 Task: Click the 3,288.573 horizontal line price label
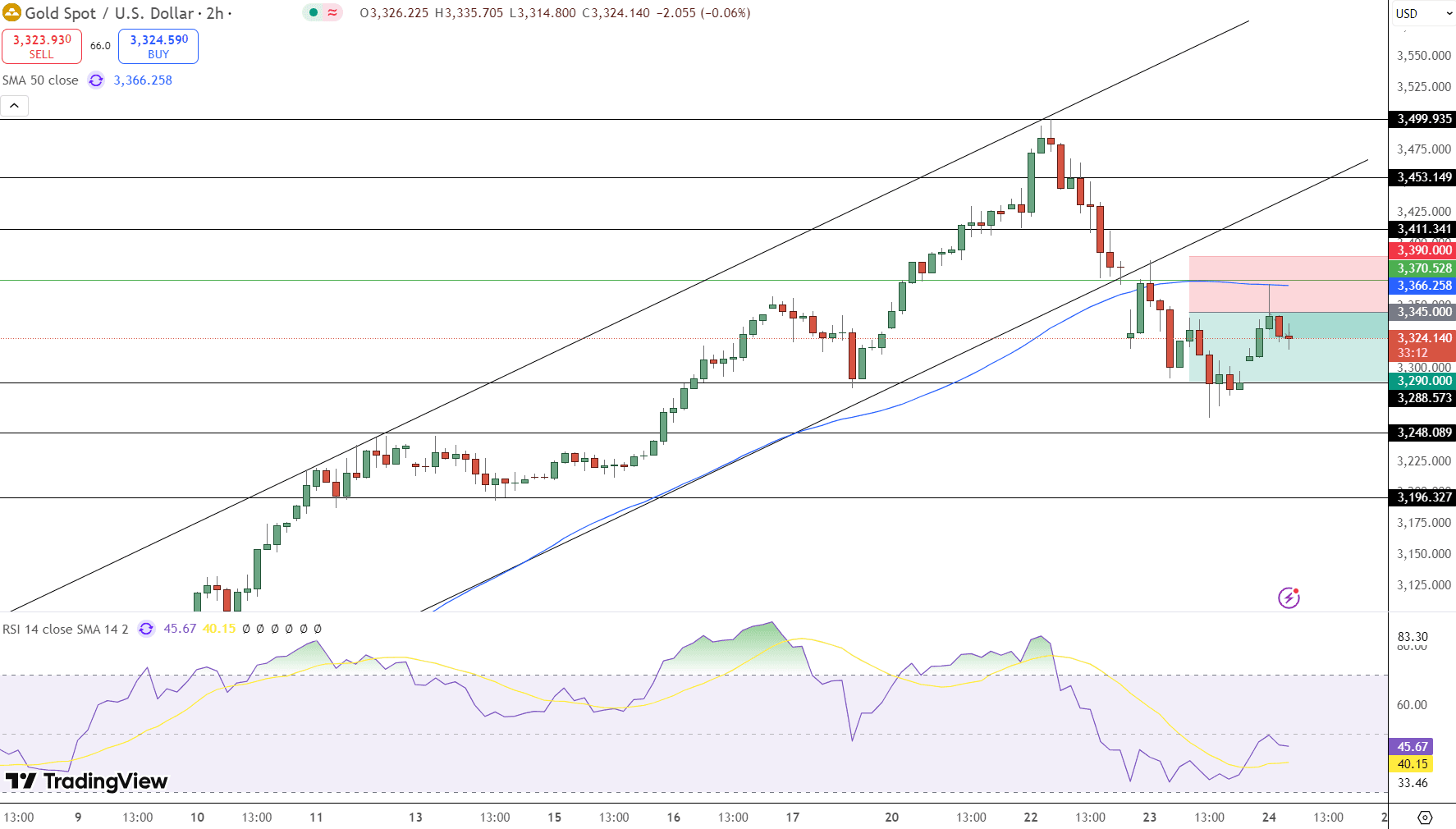[1422, 398]
